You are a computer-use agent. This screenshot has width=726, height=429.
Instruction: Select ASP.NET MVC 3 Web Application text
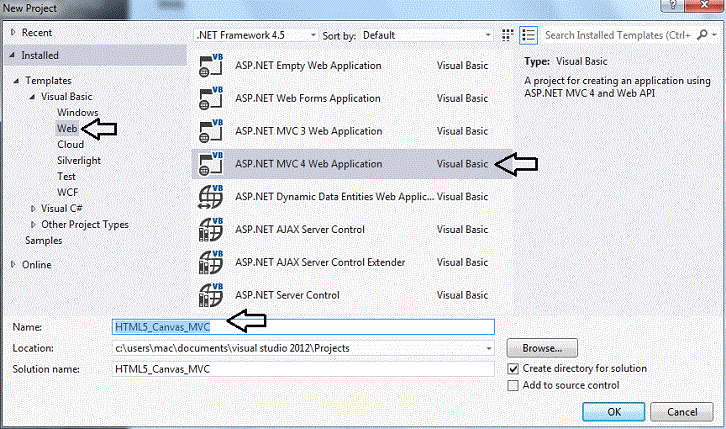pos(308,131)
